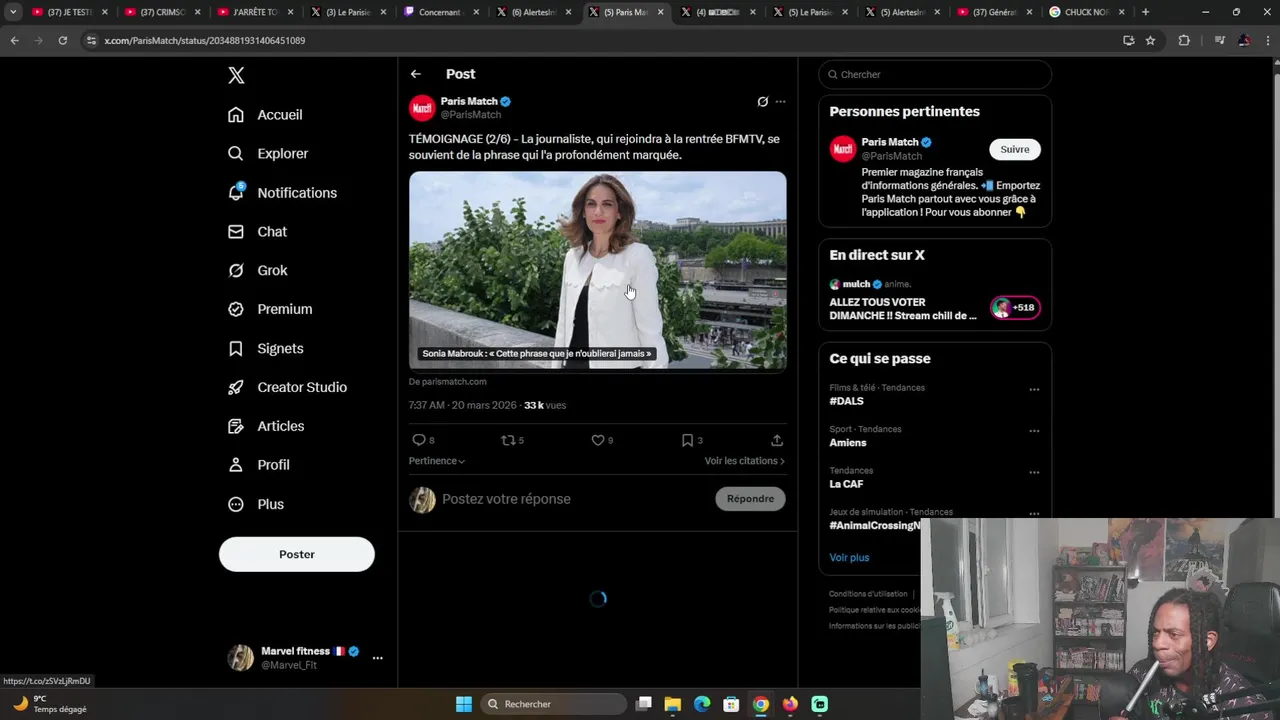Follow Paris Match with Suivre button
This screenshot has height=720, width=1280.
click(1014, 149)
